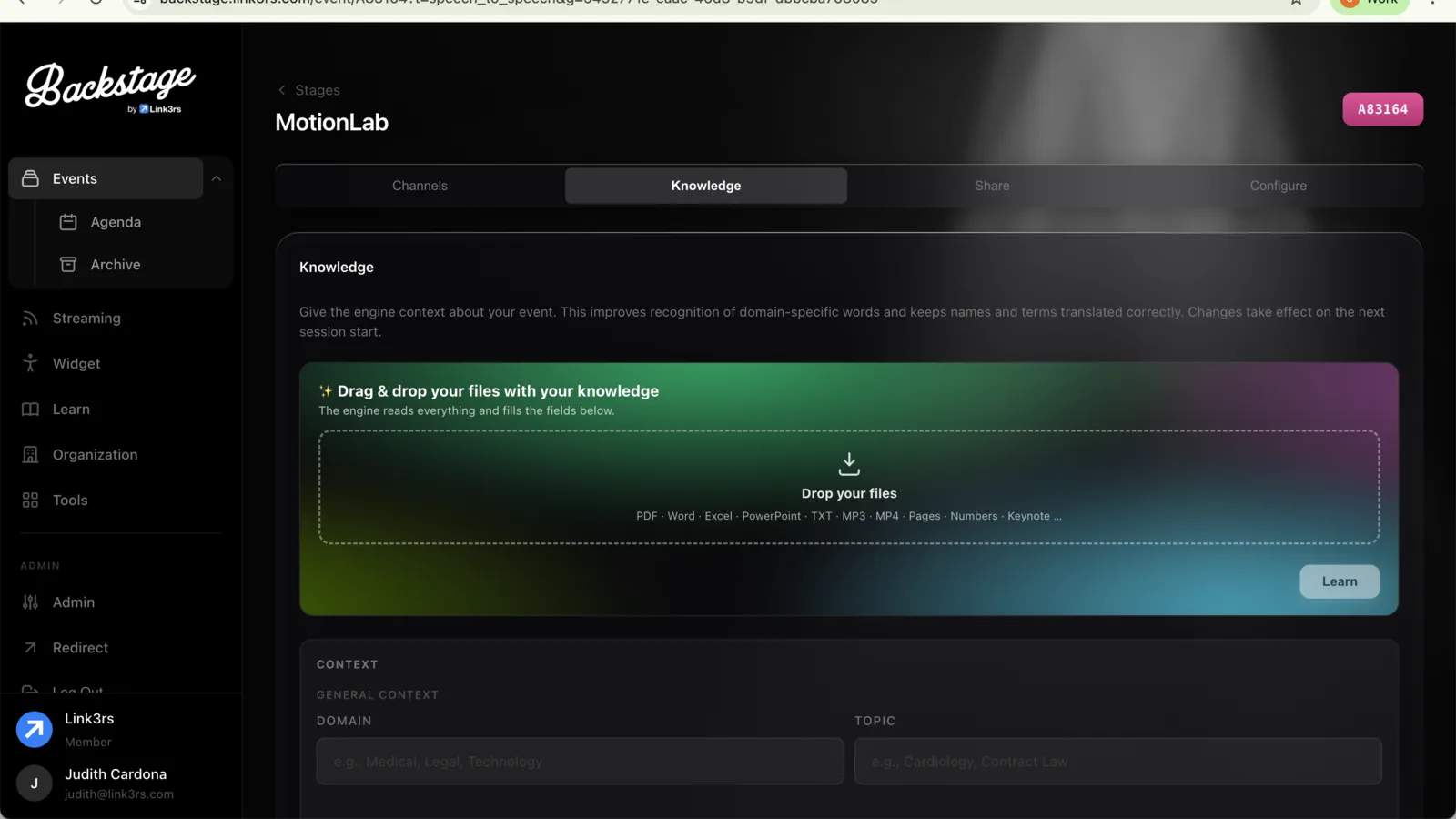Click the Streaming signal icon
The image size is (1456, 819).
[x=30, y=318]
